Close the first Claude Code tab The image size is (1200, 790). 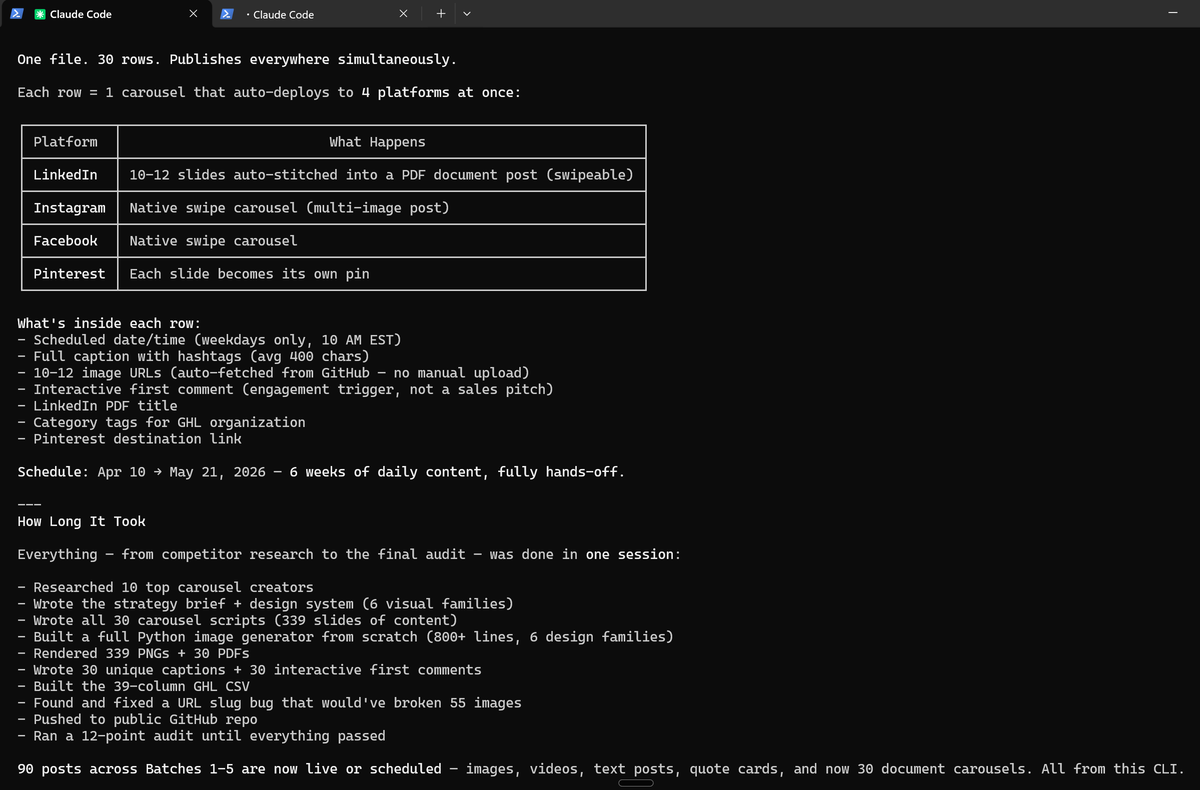coord(193,14)
